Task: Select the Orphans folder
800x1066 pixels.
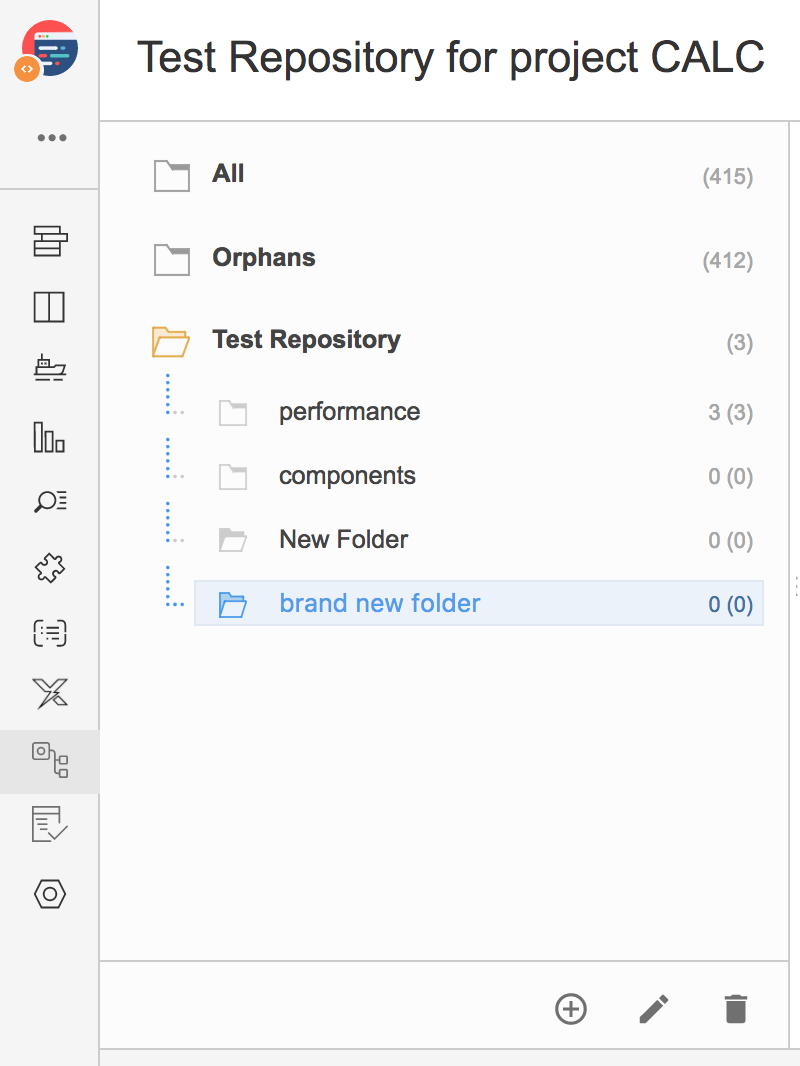Action: click(x=453, y=259)
